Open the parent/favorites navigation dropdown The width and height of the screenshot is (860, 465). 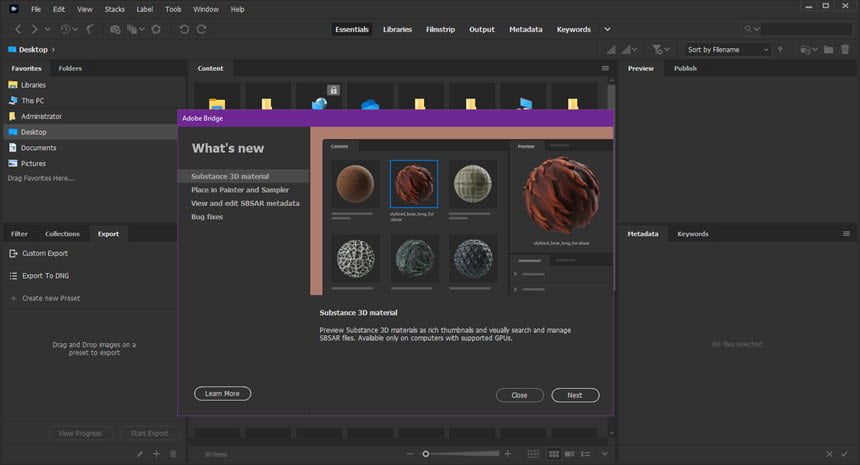click(48, 29)
